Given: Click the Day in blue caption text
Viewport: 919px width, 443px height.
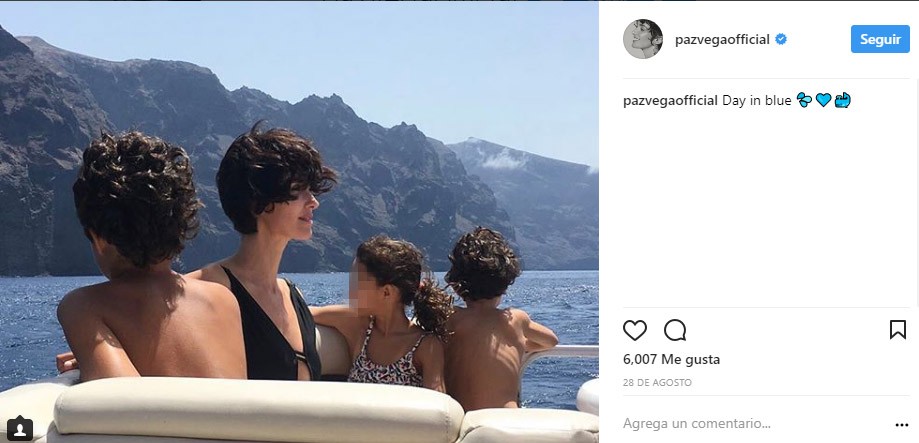Looking at the screenshot, I should 757,100.
